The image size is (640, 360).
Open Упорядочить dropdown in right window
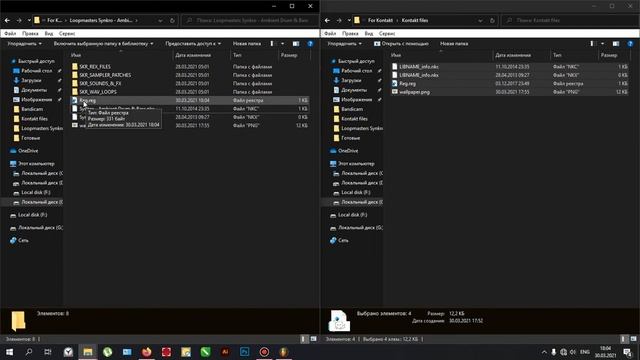tap(344, 44)
